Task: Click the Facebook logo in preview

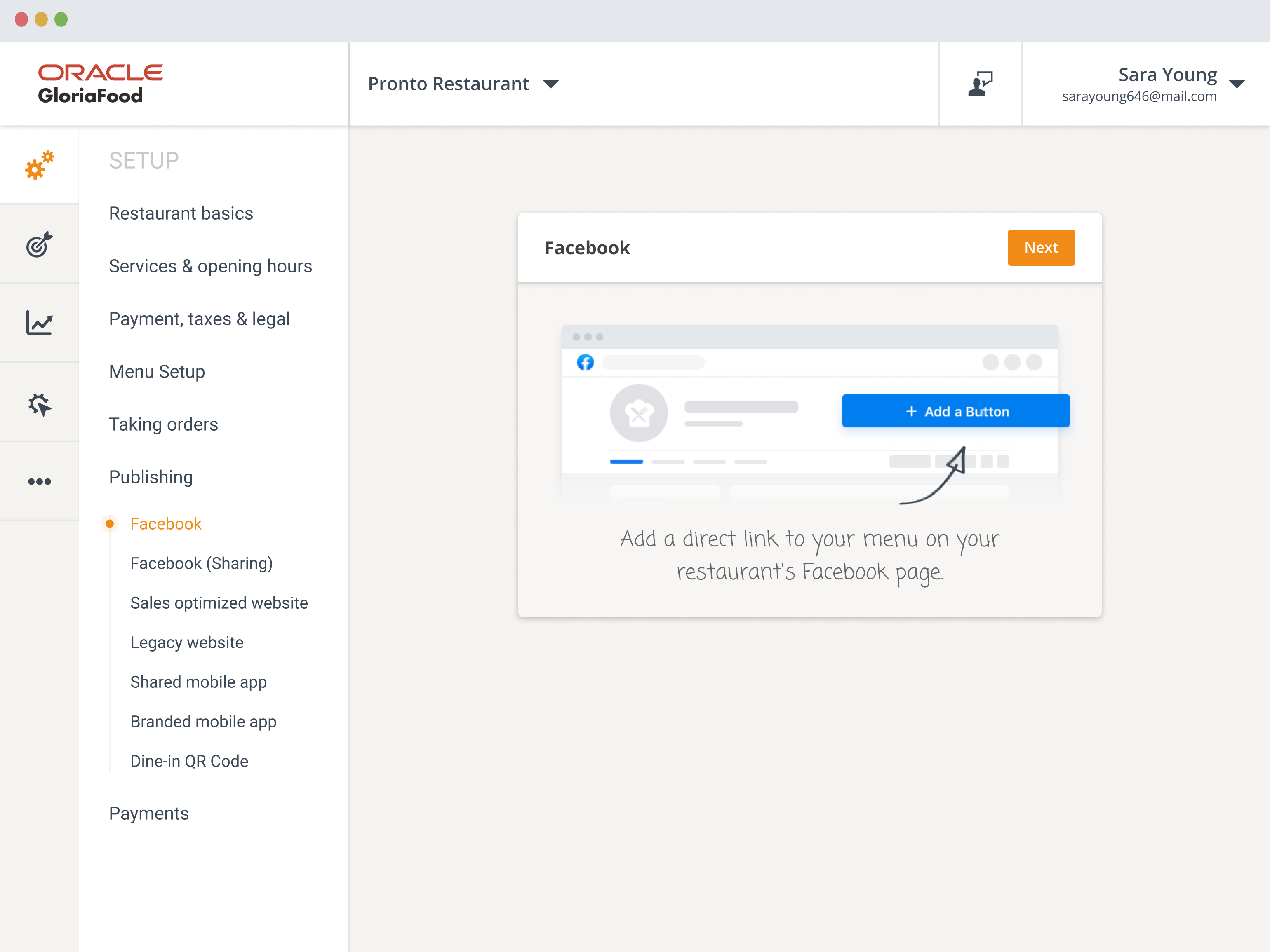Action: [x=585, y=363]
